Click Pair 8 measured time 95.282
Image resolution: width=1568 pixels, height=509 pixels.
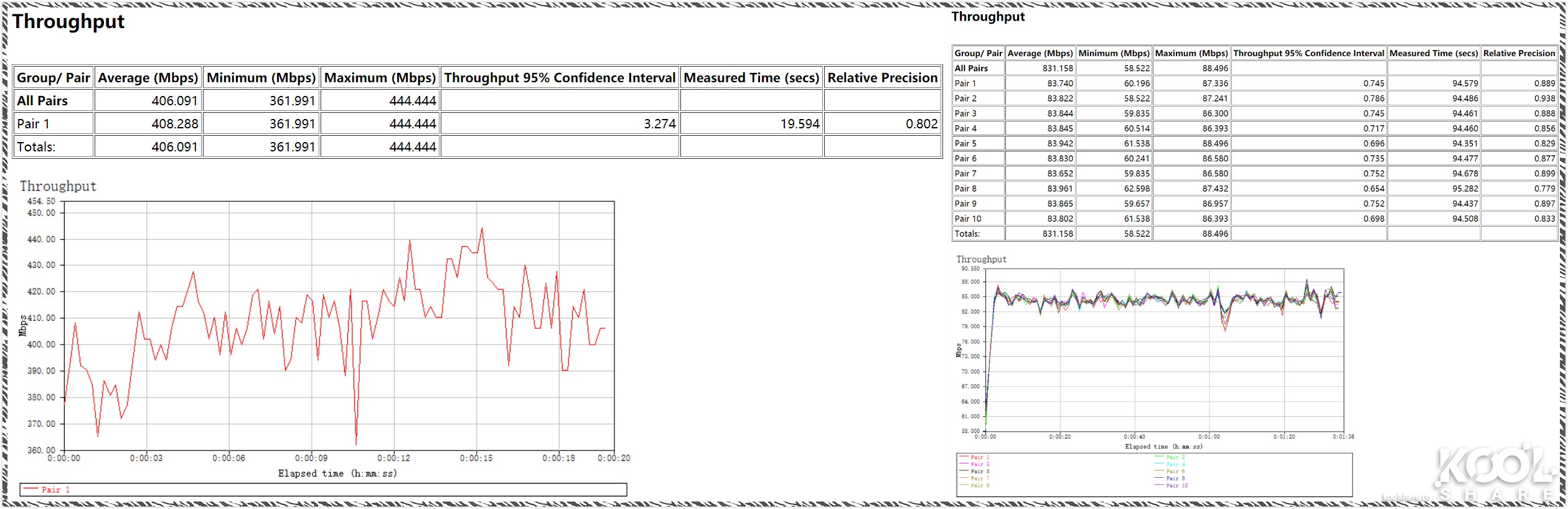pos(1465,189)
